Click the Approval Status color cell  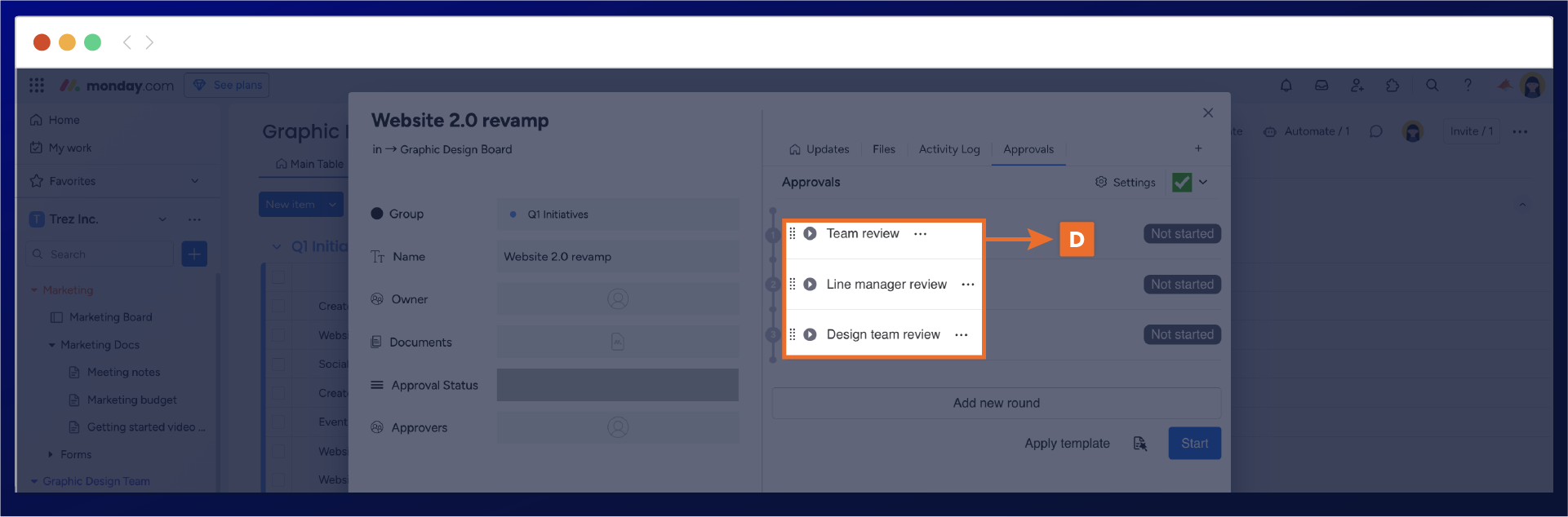coord(617,385)
